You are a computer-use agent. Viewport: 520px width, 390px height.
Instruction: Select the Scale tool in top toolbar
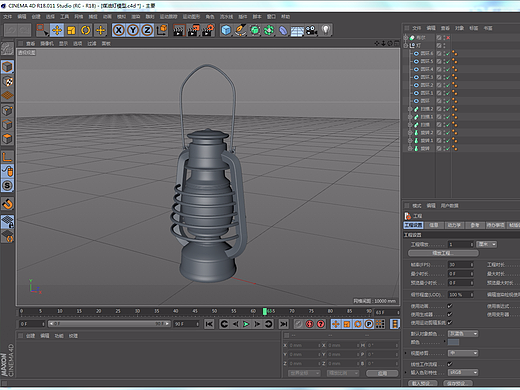(71, 30)
